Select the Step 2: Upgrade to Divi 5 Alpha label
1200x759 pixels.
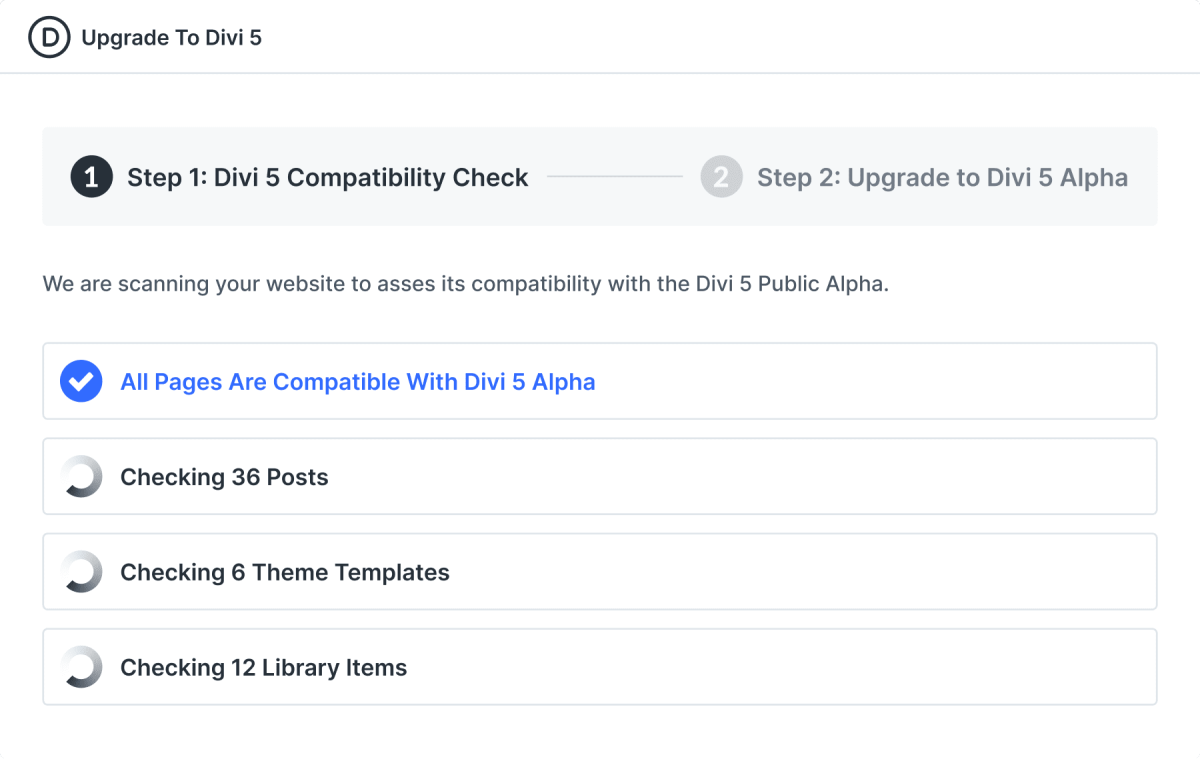pyautogui.click(x=942, y=177)
